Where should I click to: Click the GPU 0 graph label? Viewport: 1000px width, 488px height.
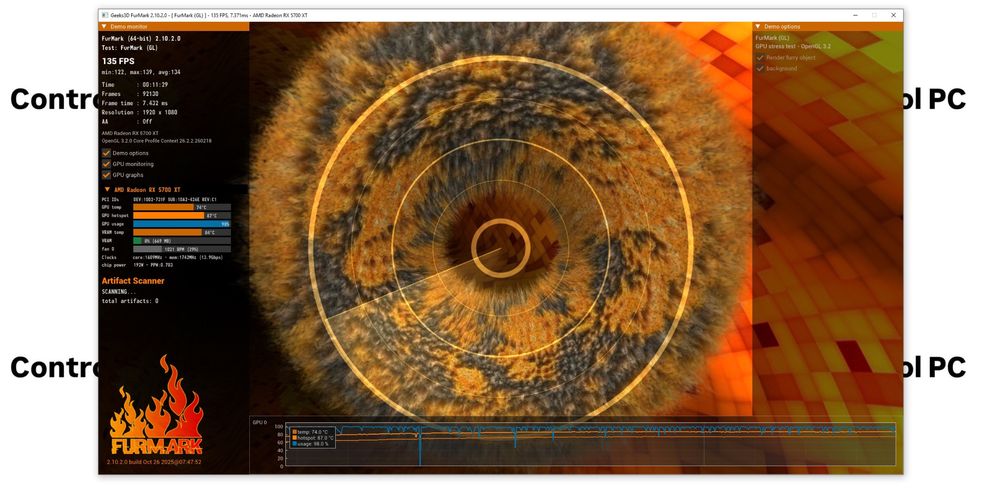coord(259,422)
